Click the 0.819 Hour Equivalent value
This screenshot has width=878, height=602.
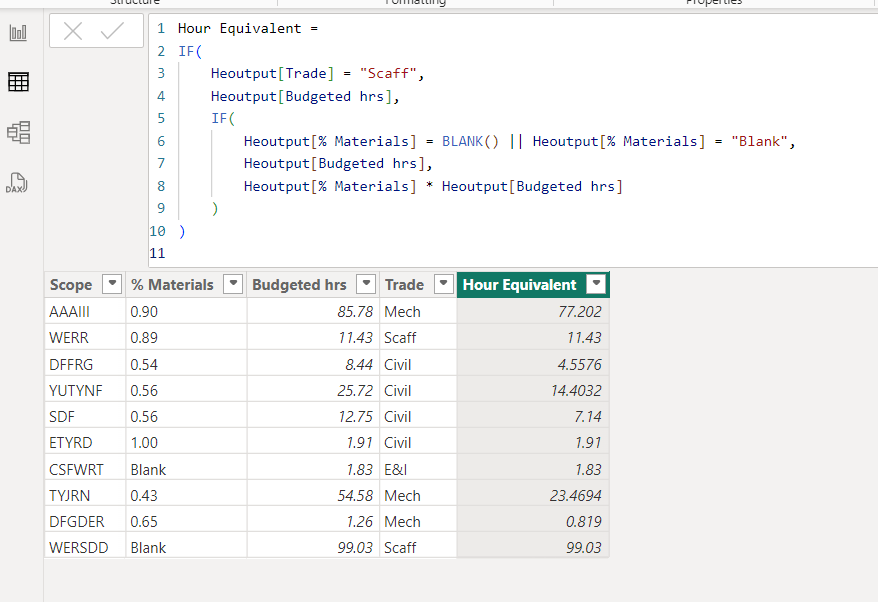(x=583, y=521)
